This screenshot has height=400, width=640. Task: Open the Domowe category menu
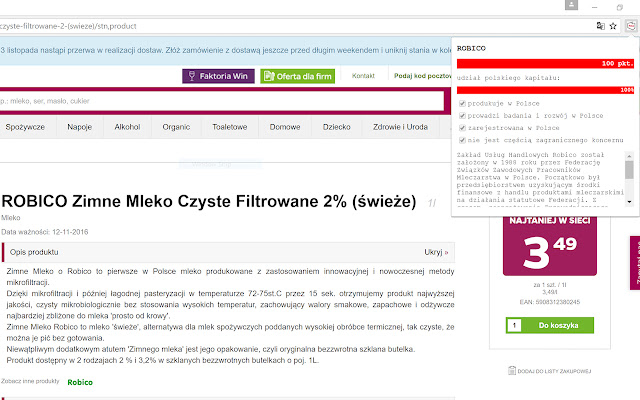(284, 127)
